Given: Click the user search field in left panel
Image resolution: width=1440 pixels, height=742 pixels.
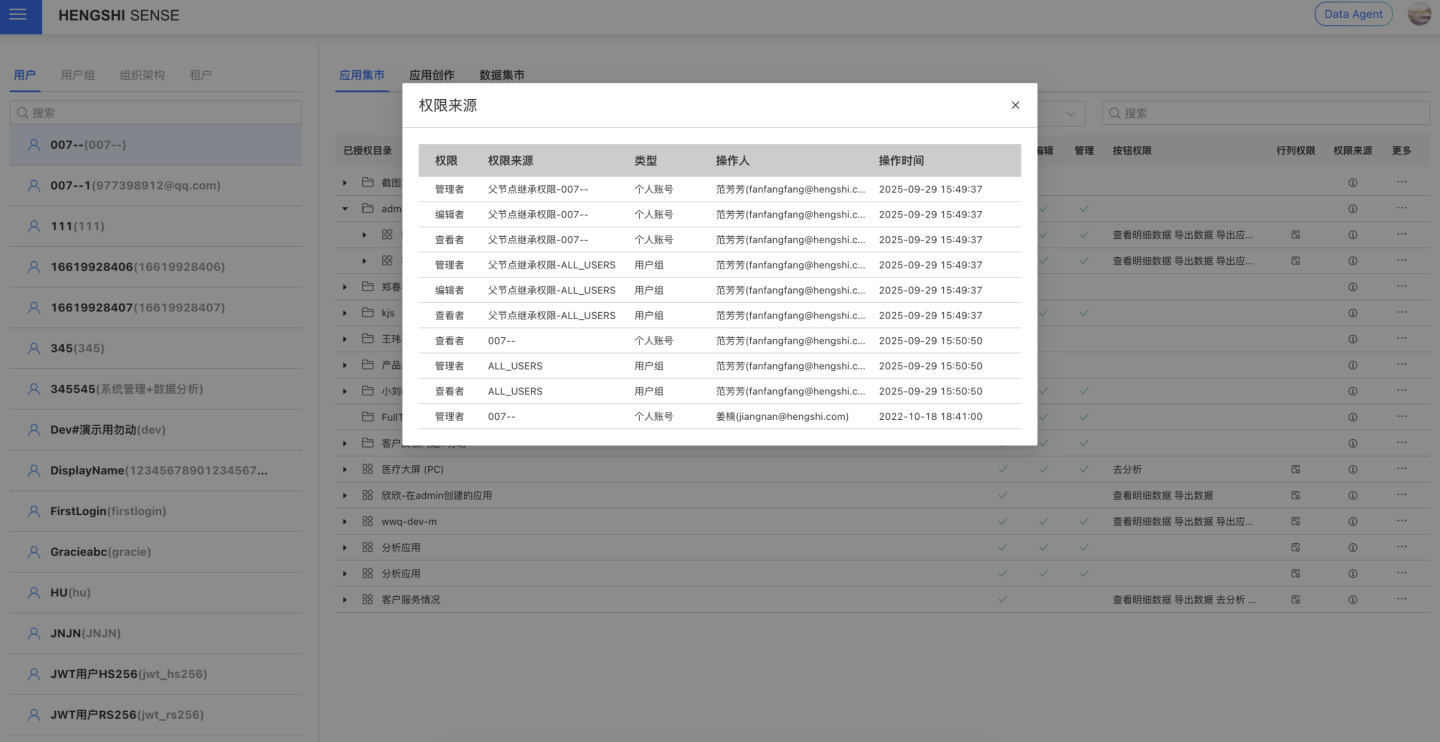Looking at the screenshot, I should [155, 113].
